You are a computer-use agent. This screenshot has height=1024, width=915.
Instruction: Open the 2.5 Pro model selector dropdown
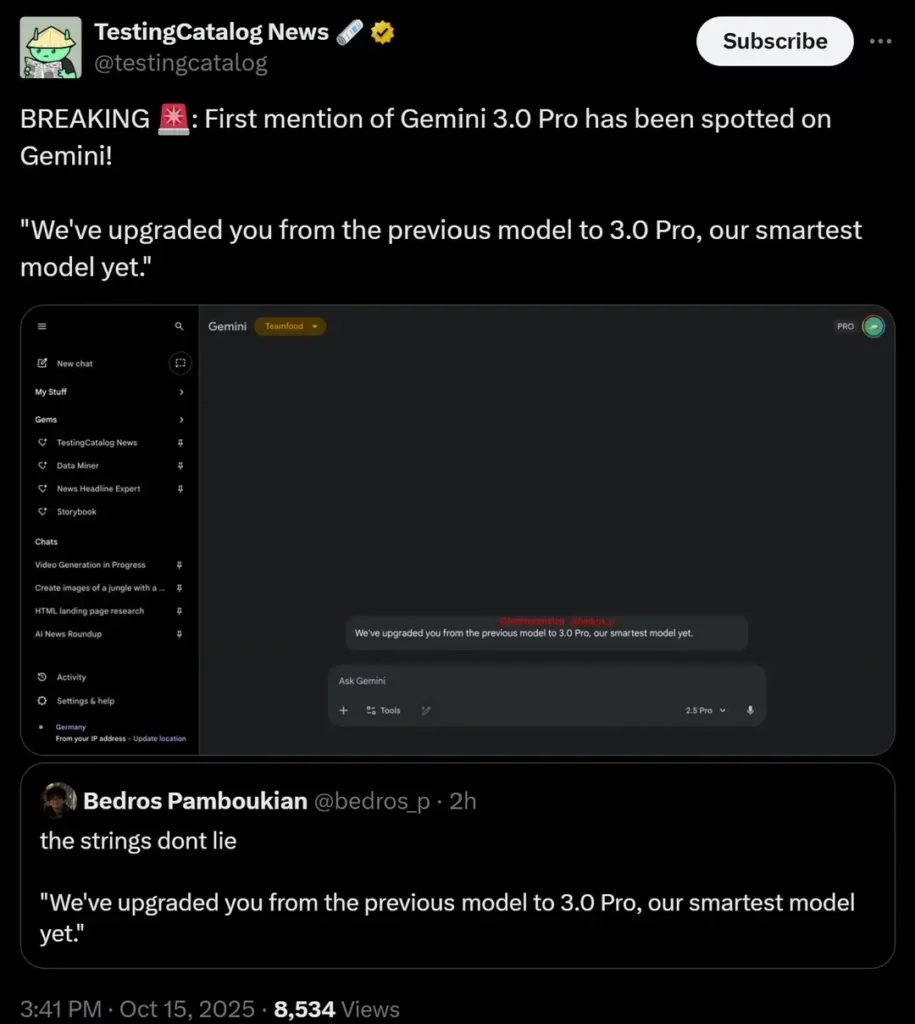click(706, 710)
